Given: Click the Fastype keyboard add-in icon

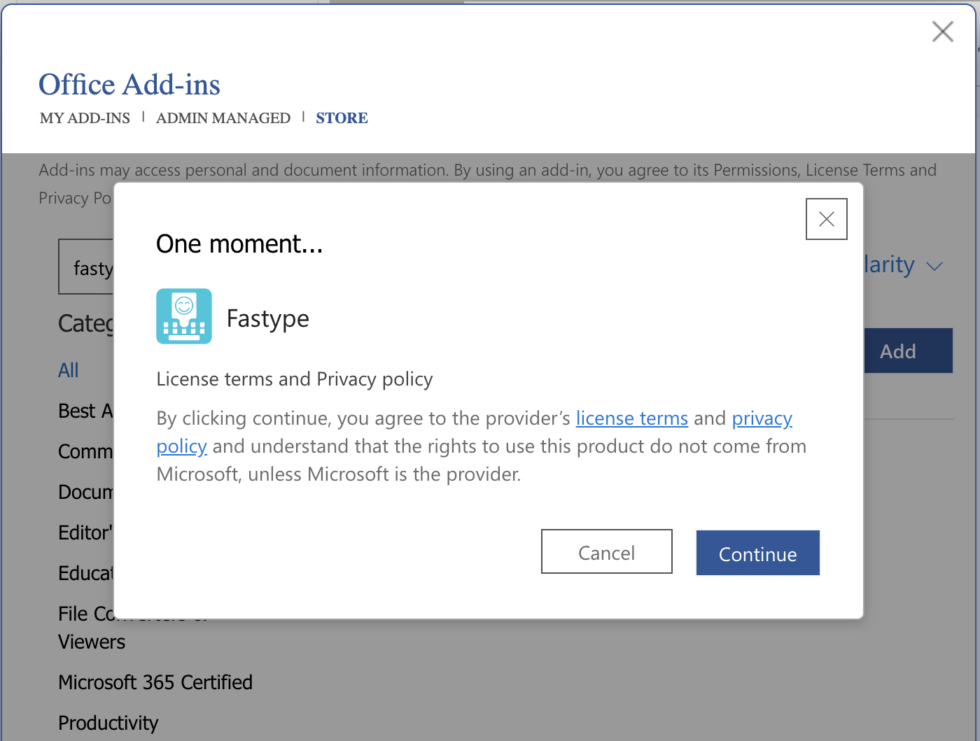Looking at the screenshot, I should [x=184, y=316].
